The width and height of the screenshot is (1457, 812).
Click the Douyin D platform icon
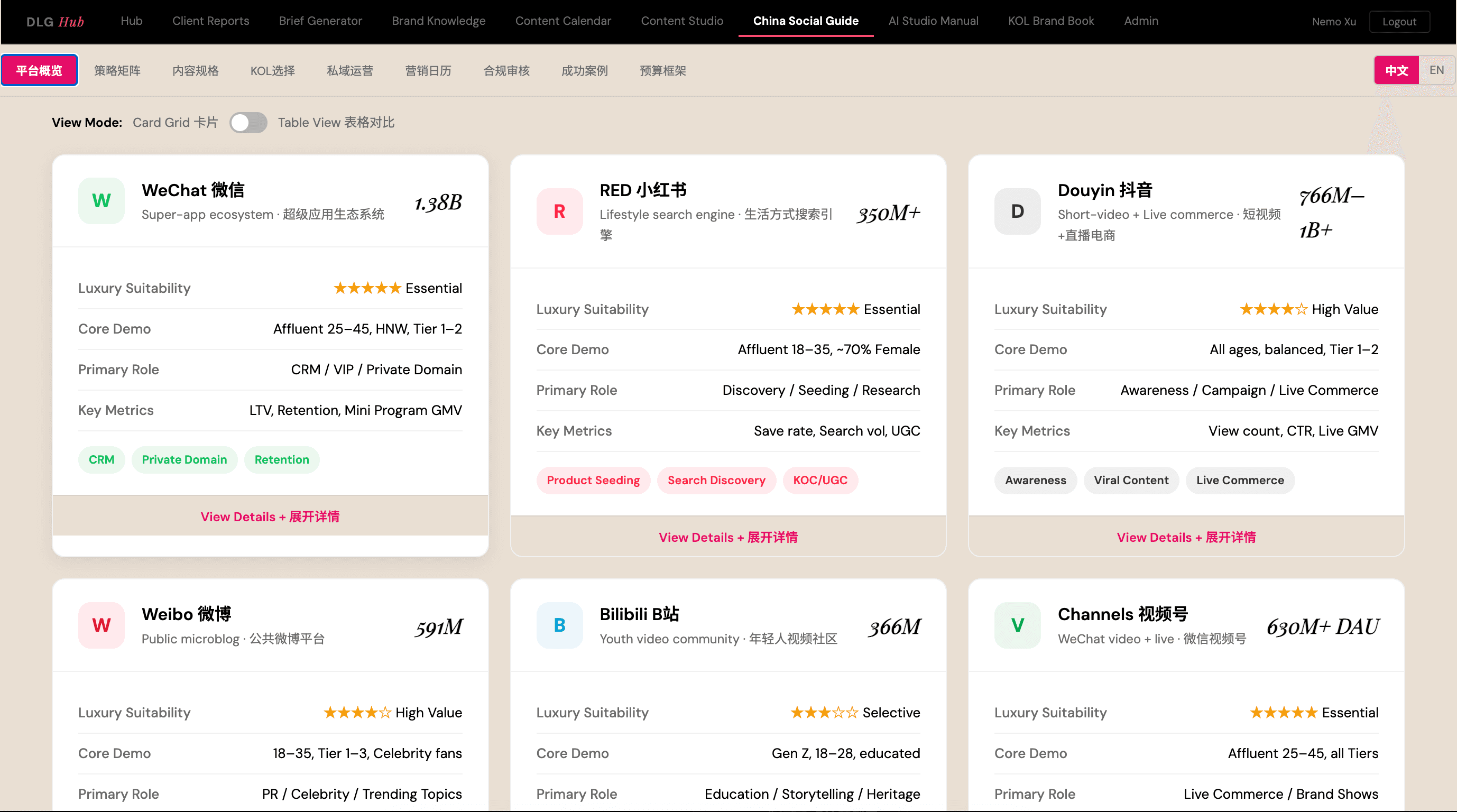coord(1017,211)
